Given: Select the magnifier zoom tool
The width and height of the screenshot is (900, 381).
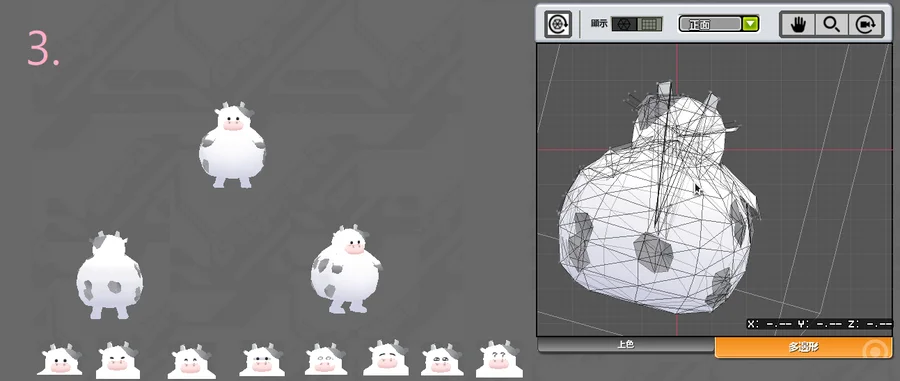Looking at the screenshot, I should [831, 24].
